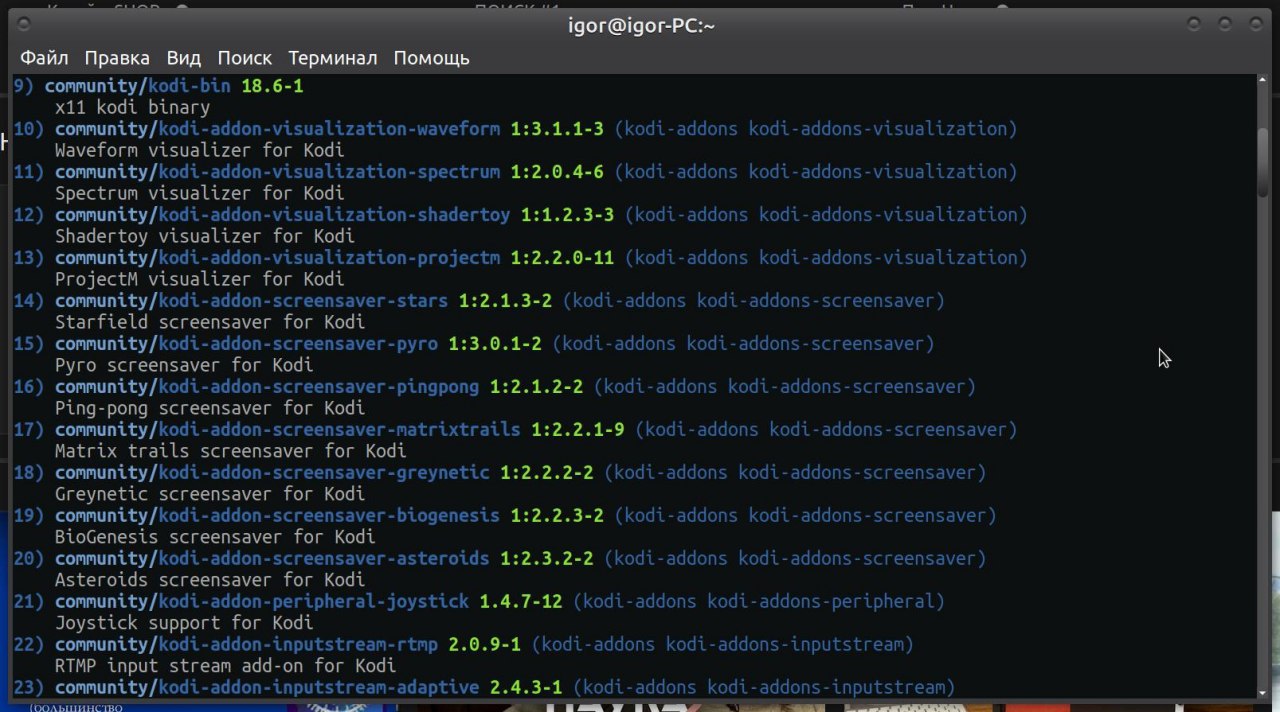The width and height of the screenshot is (1280, 712).
Task: Click the igor@igor-PC:~ window title
Action: (640, 26)
